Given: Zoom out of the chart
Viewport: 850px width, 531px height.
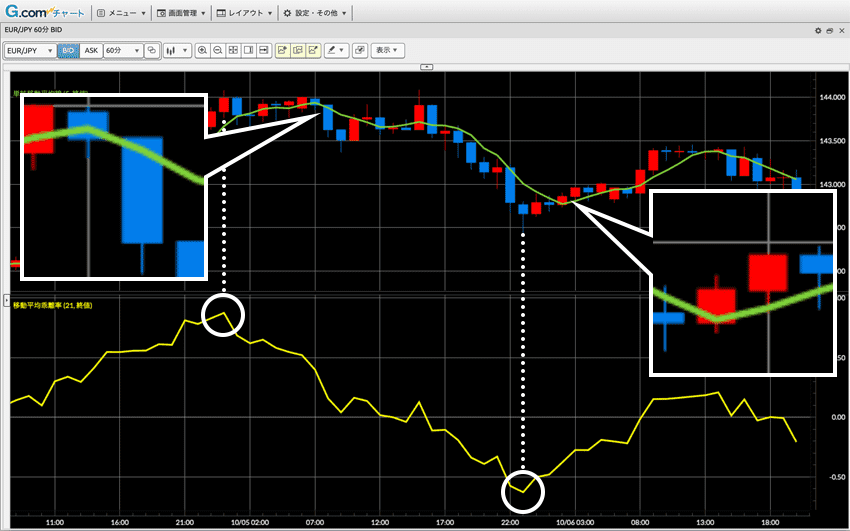Looking at the screenshot, I should click(218, 50).
